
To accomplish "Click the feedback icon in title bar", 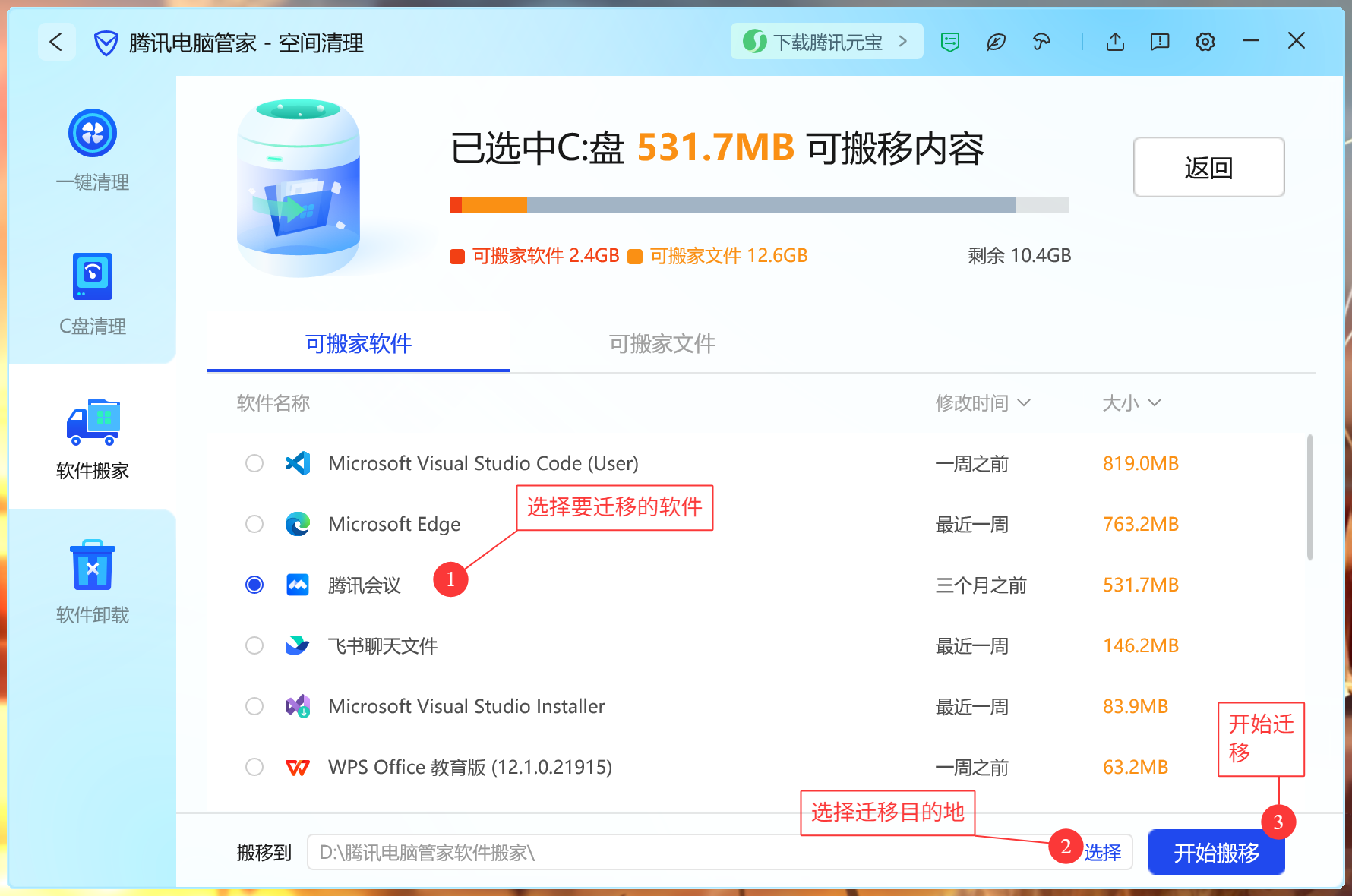I will click(x=1160, y=42).
